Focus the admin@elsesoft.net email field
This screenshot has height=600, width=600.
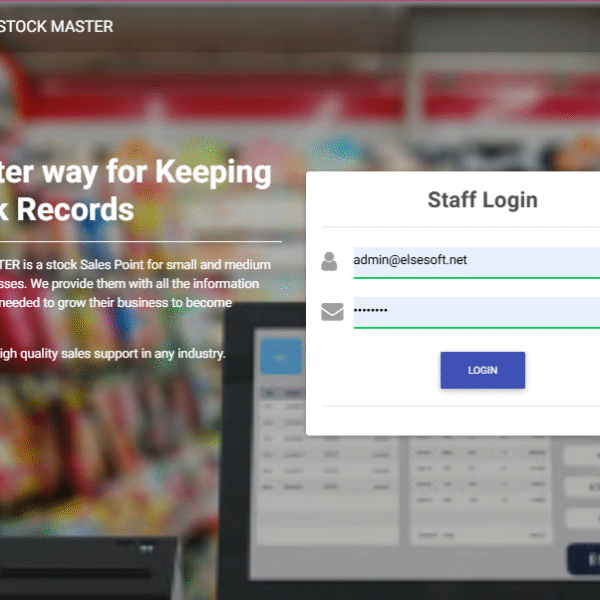tap(476, 261)
